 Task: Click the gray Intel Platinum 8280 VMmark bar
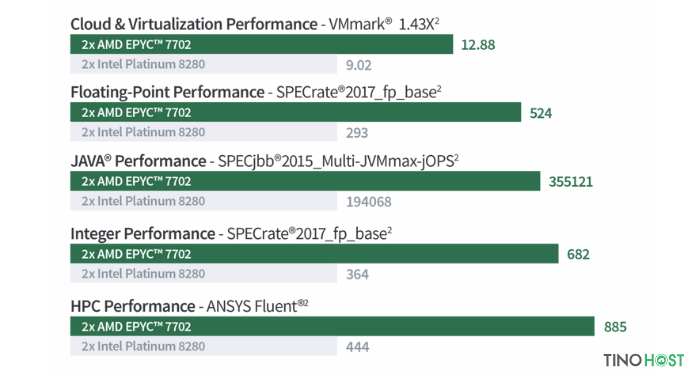pos(204,64)
